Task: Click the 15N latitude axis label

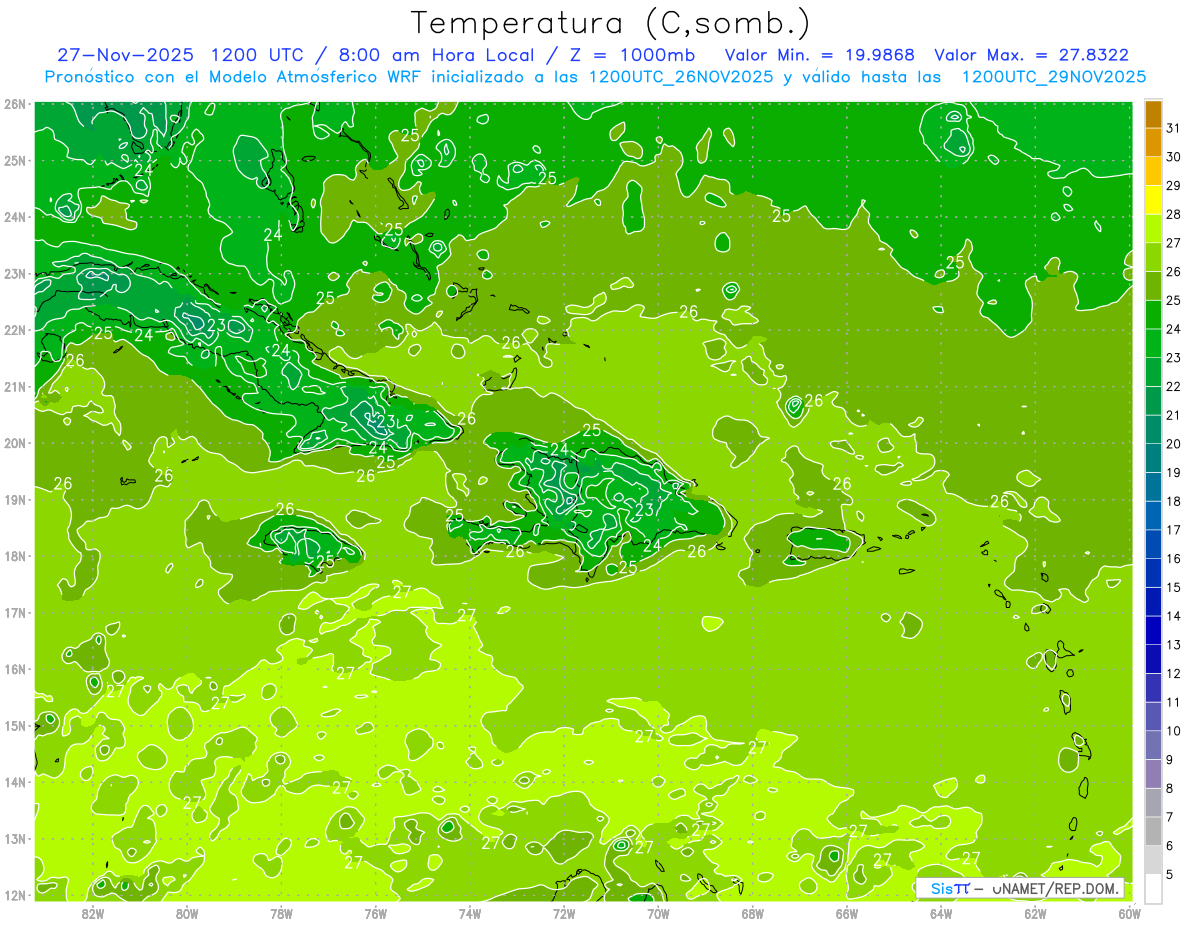Action: [x=15, y=725]
